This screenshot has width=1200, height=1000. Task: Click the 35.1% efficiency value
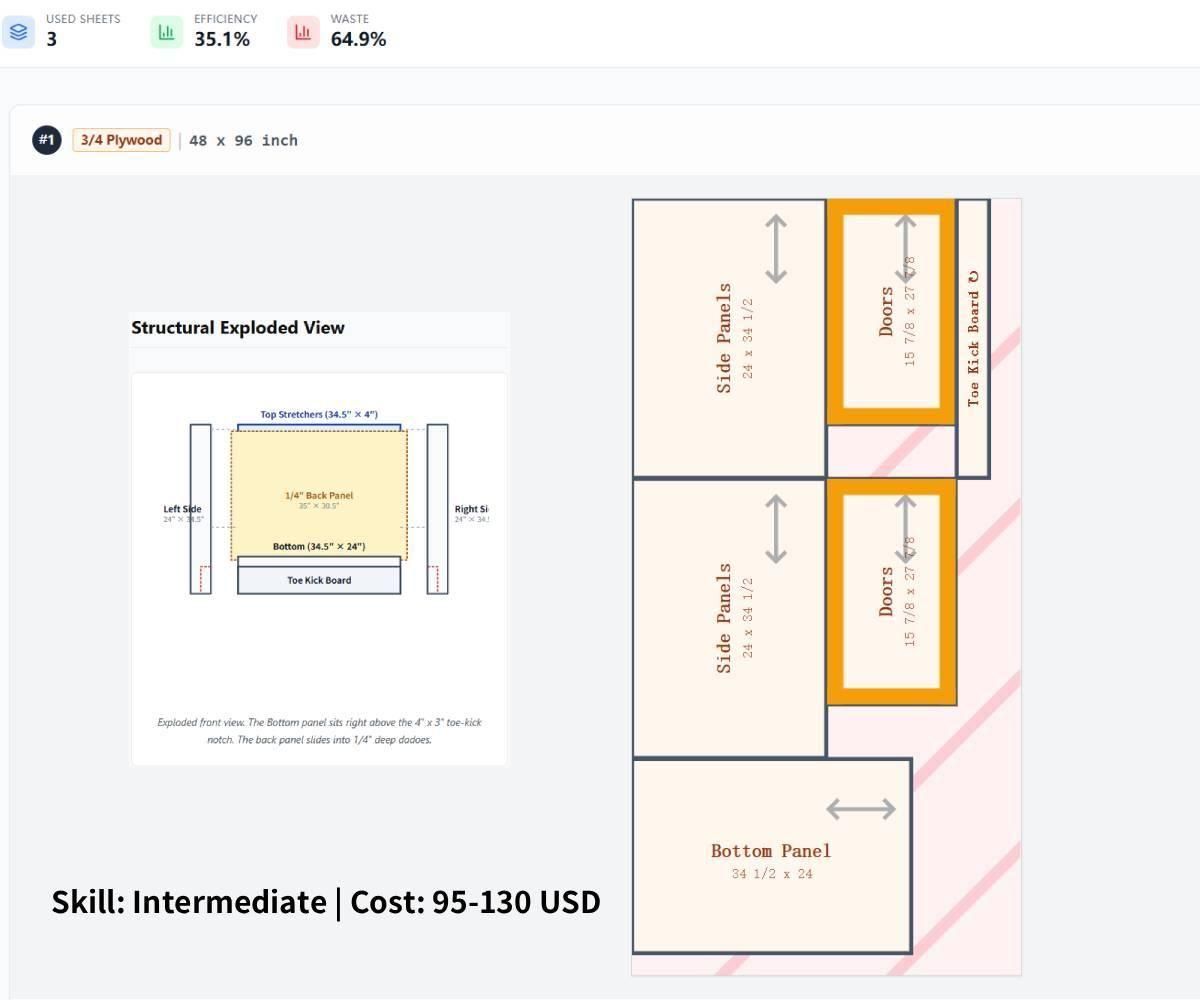pyautogui.click(x=222, y=39)
